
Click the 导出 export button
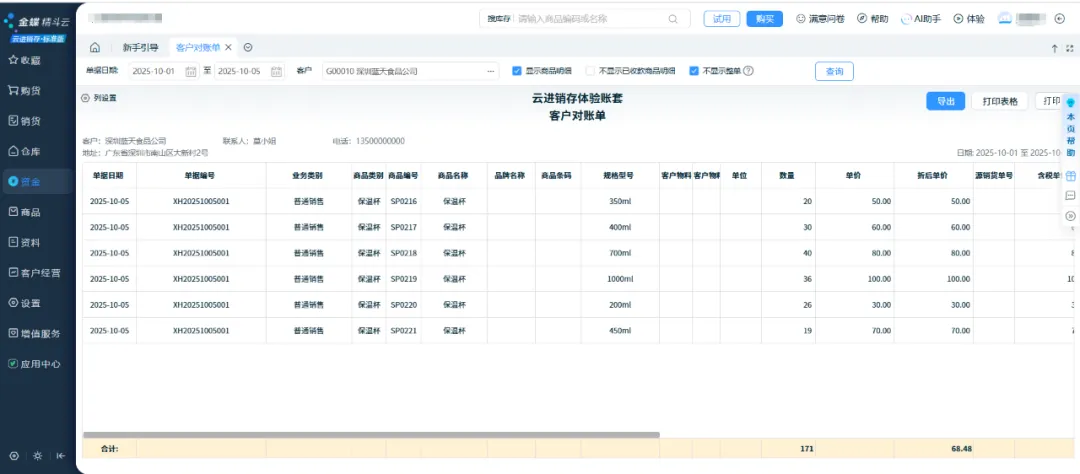pyautogui.click(x=945, y=101)
